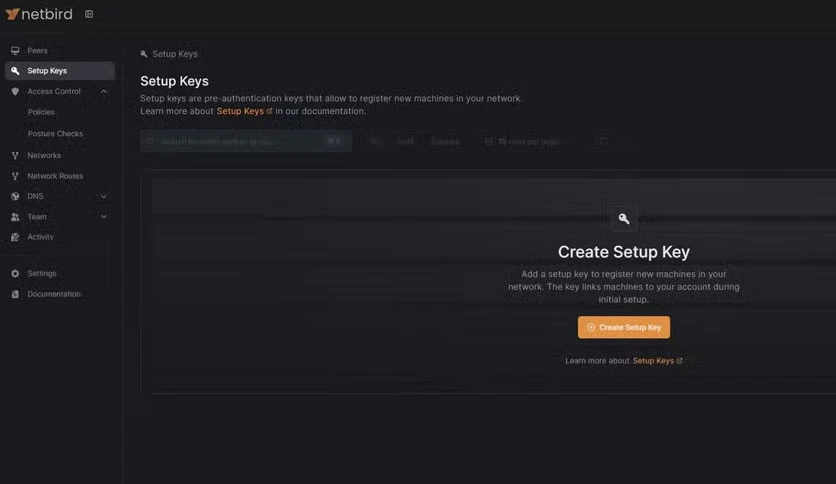Click the Networks branch icon
This screenshot has width=836, height=484.
15,156
